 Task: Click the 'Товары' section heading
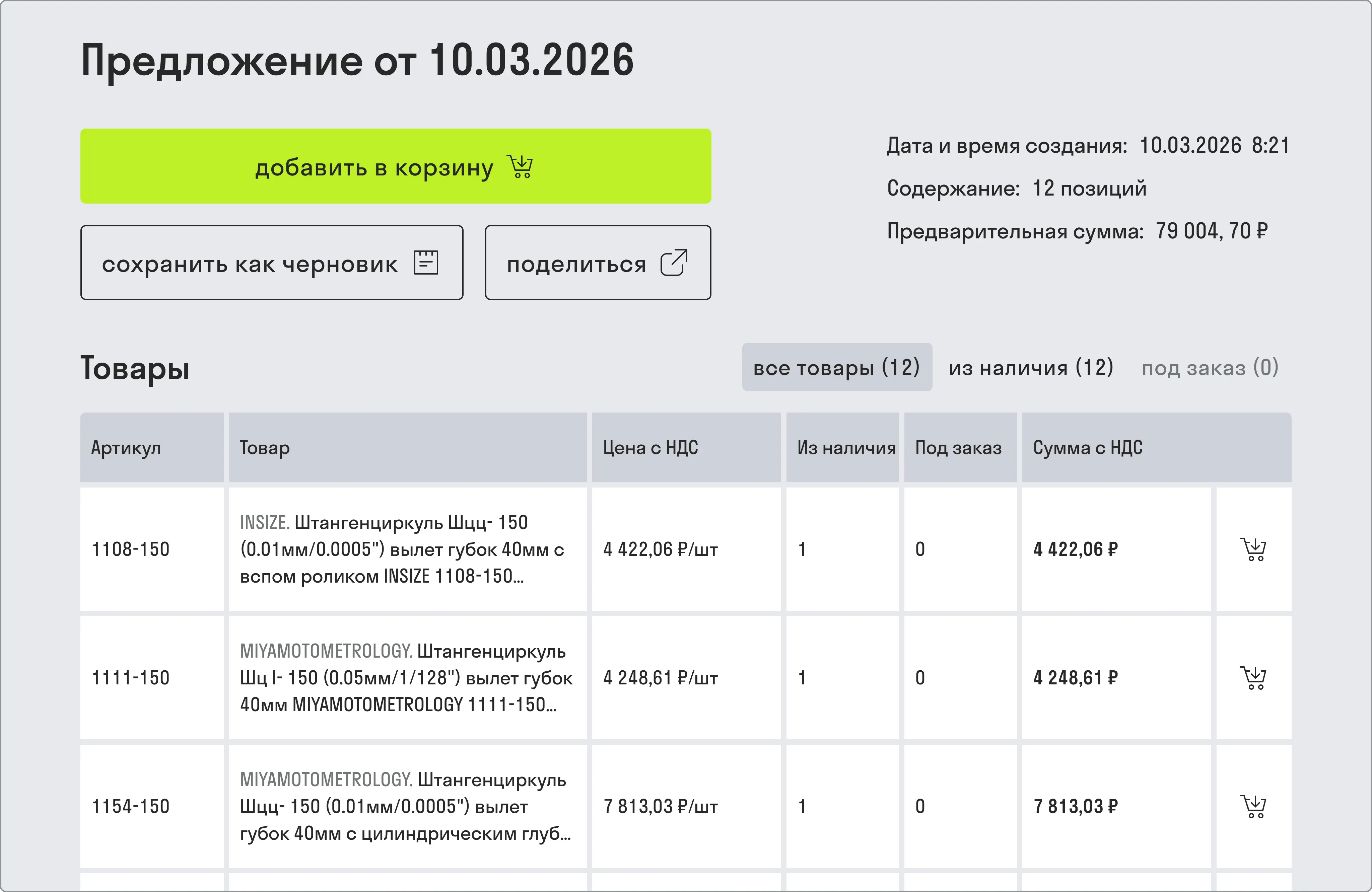(x=135, y=368)
